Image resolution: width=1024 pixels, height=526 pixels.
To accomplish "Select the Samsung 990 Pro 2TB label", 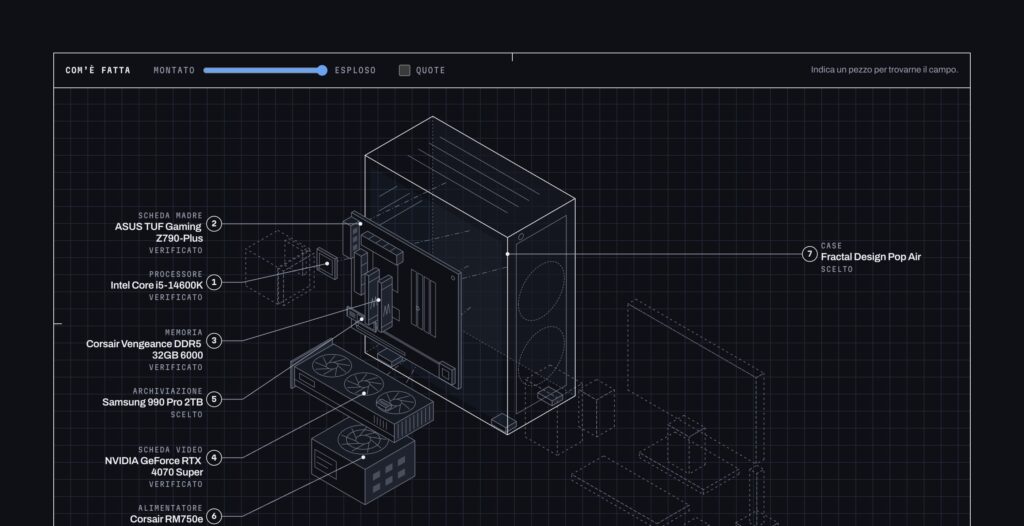I will (x=152, y=403).
